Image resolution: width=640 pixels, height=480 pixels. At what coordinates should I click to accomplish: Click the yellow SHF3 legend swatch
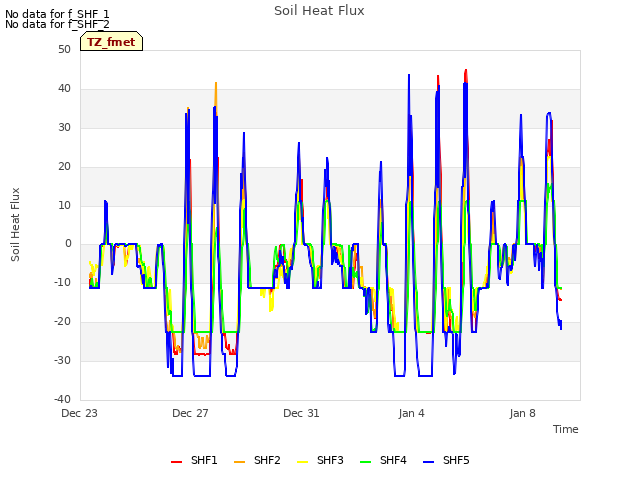pyautogui.click(x=302, y=462)
